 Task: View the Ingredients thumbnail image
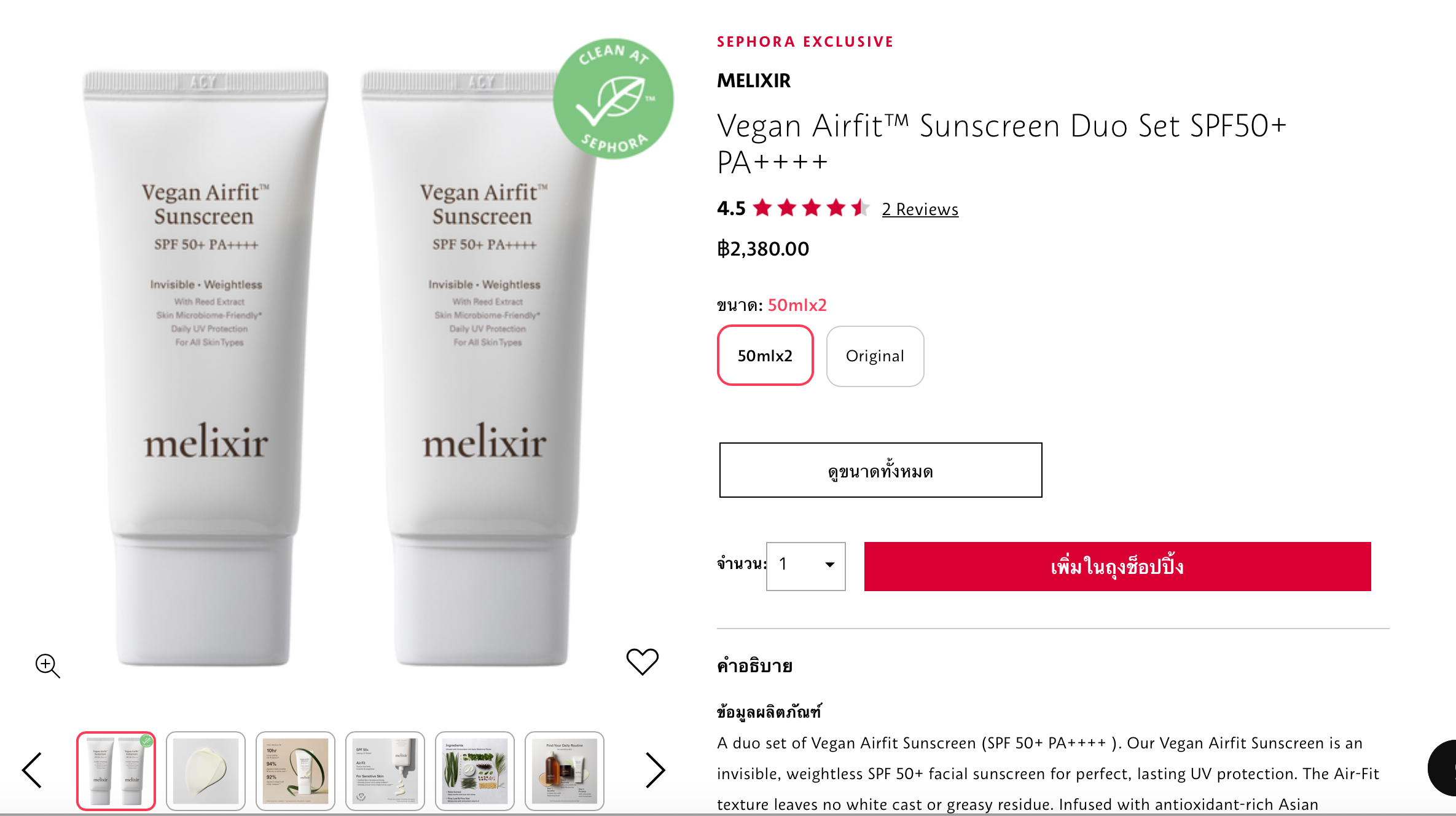475,771
